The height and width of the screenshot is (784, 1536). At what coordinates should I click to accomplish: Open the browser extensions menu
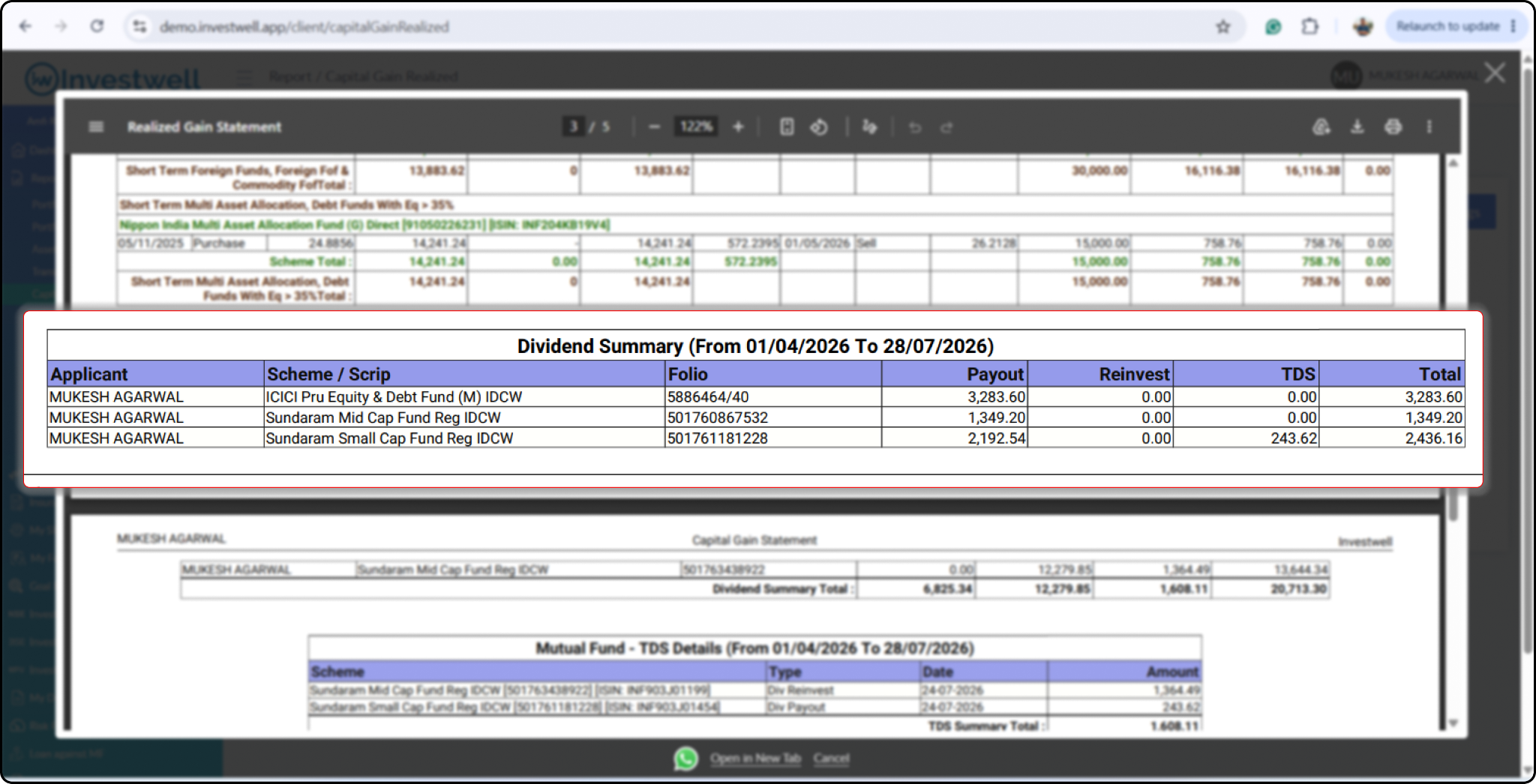pyautogui.click(x=1309, y=27)
